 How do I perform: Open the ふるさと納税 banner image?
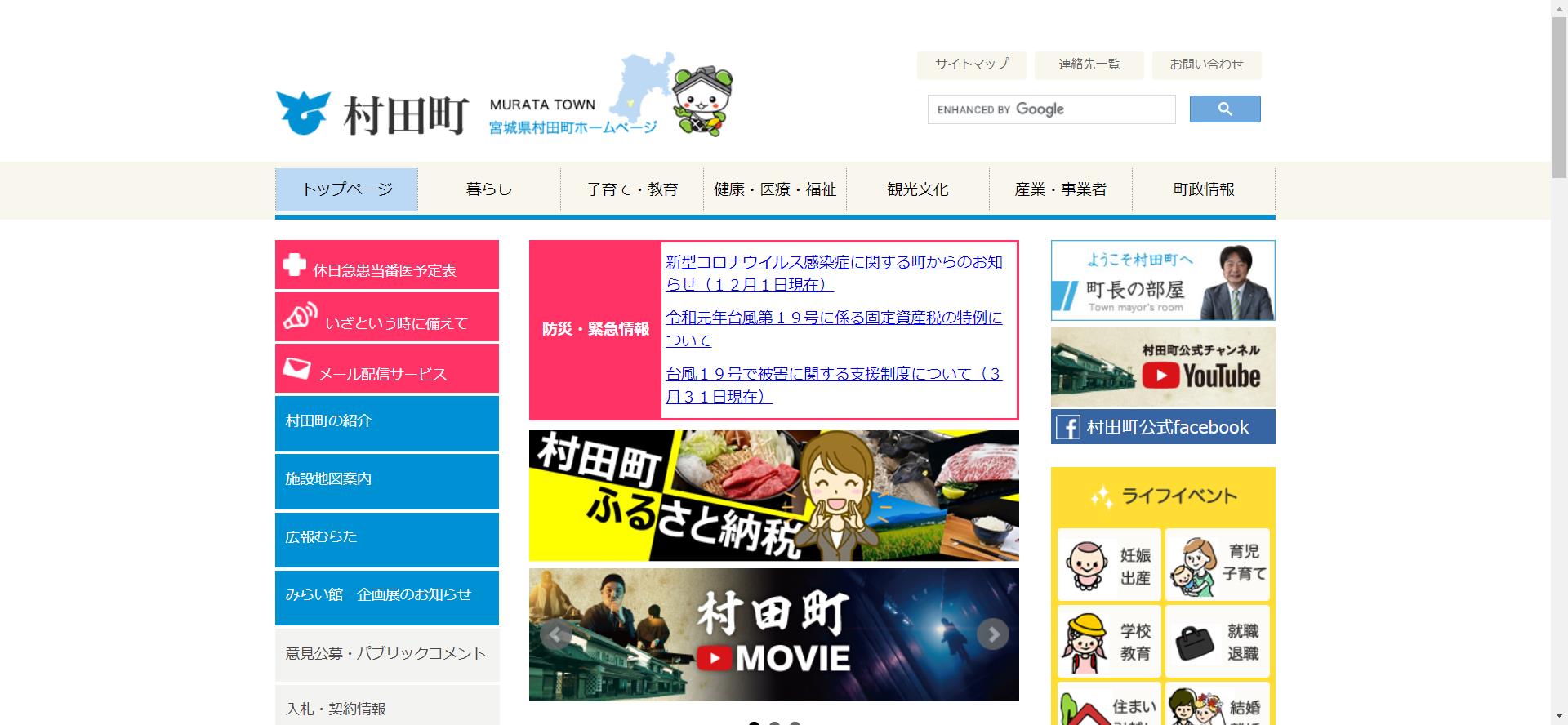773,496
